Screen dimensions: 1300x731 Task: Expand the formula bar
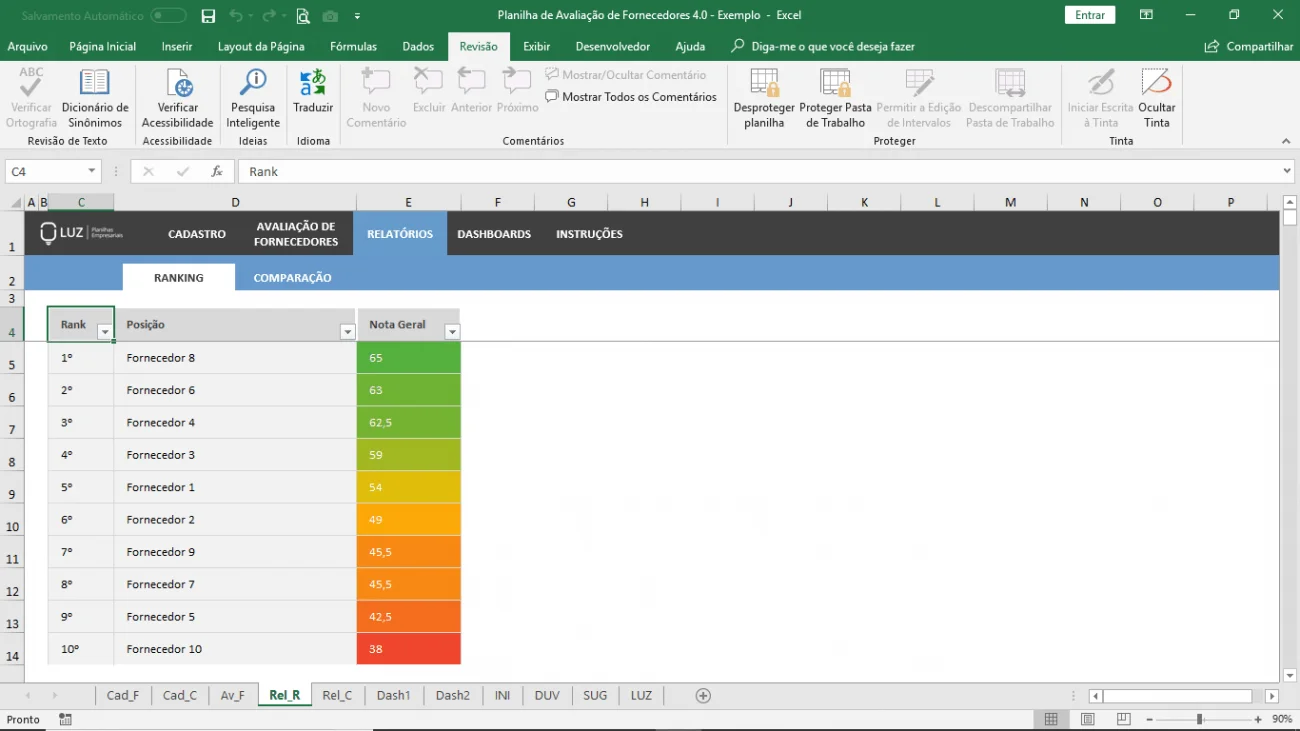1287,172
